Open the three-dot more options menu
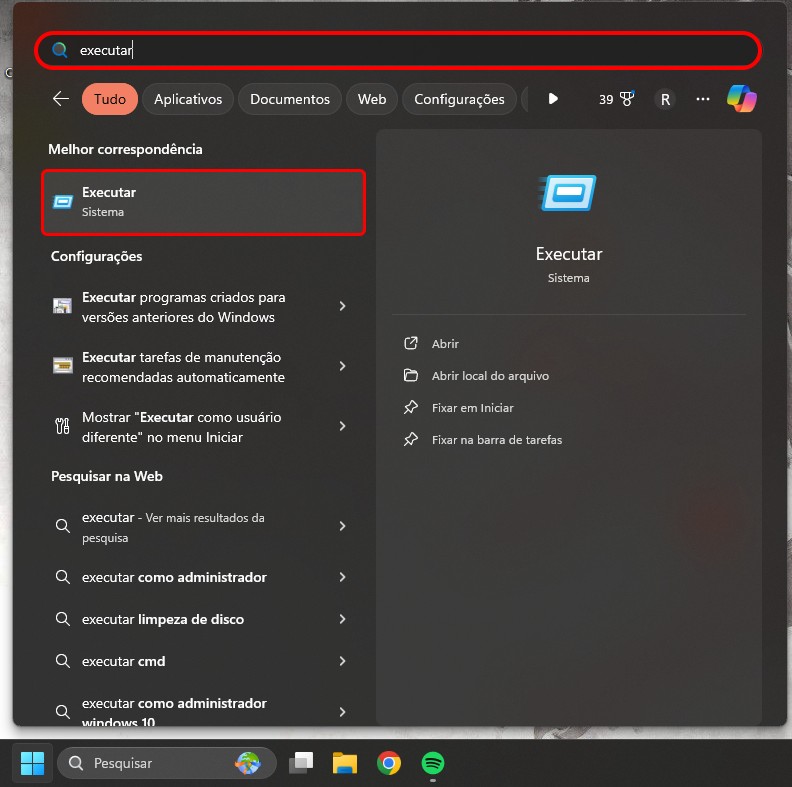The height and width of the screenshot is (787, 792). 703,99
